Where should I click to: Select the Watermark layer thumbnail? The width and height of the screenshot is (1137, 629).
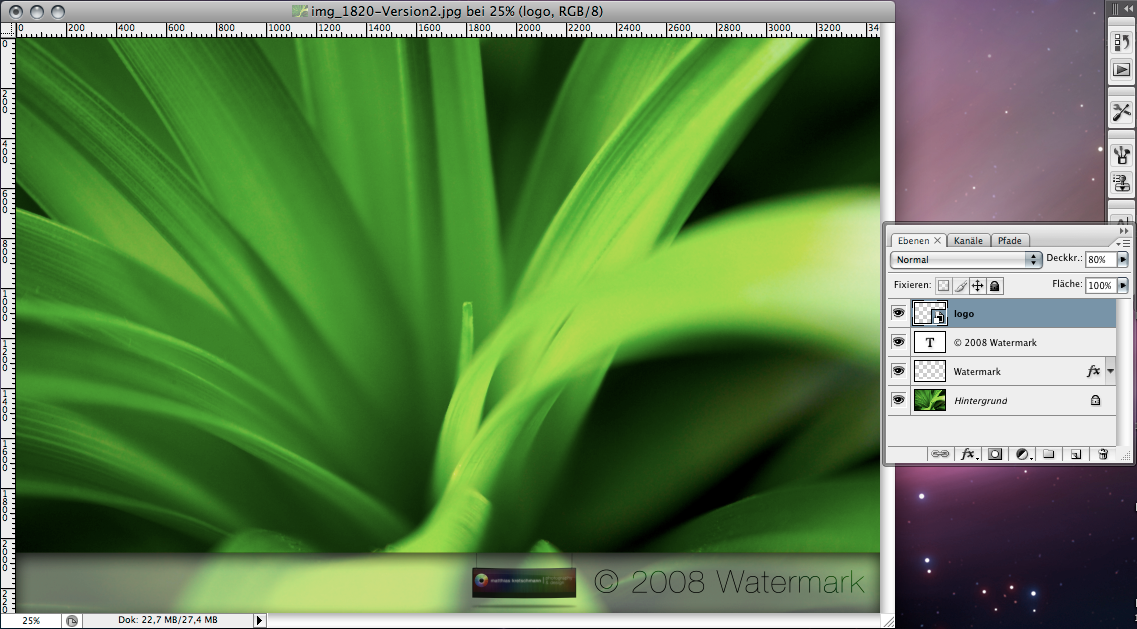930,371
